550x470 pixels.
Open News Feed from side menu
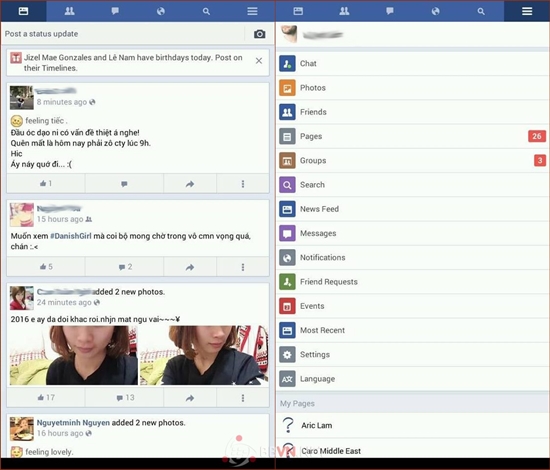[x=413, y=209]
